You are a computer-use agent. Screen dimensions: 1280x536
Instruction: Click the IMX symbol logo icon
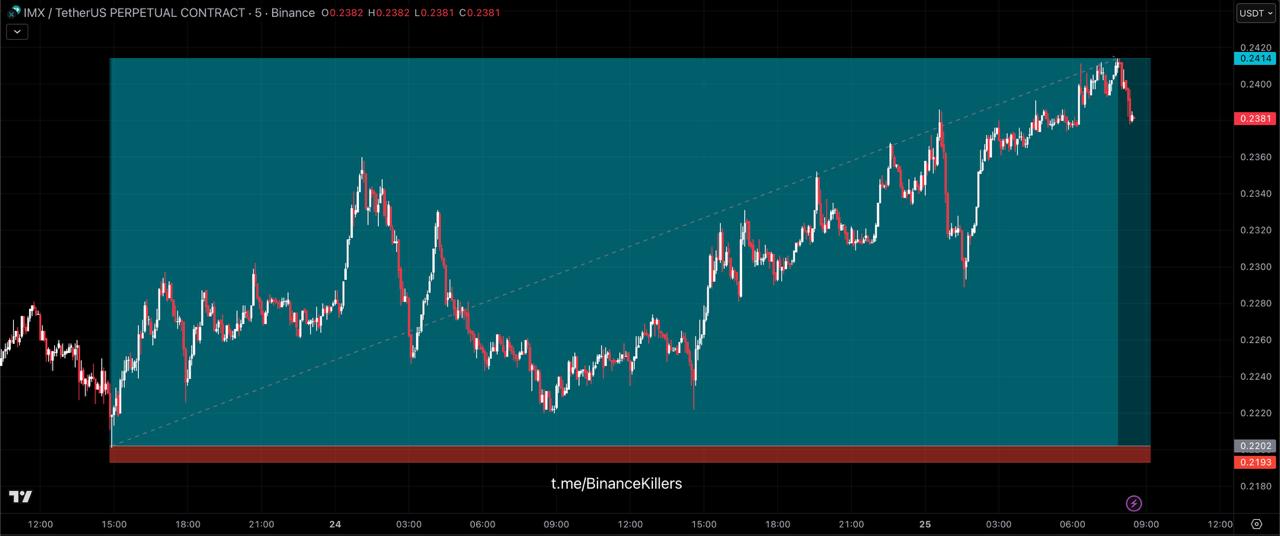(14, 12)
